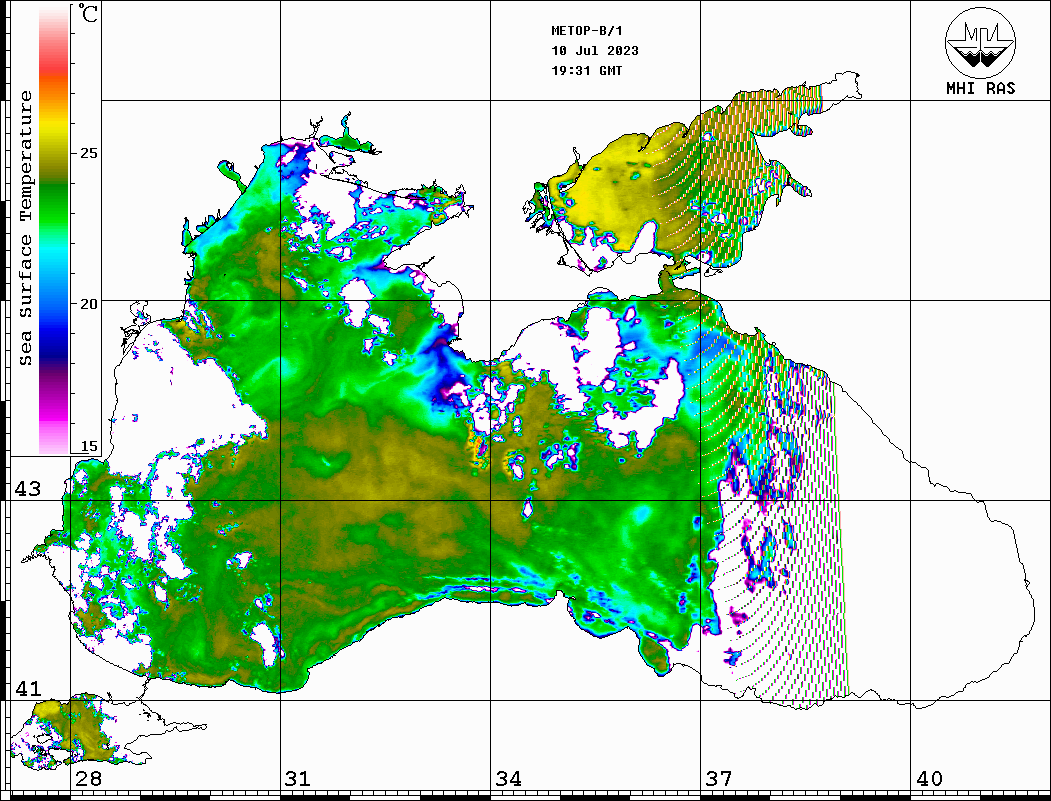Click the temperature color scale bar
1051x801 pixels.
click(x=54, y=230)
